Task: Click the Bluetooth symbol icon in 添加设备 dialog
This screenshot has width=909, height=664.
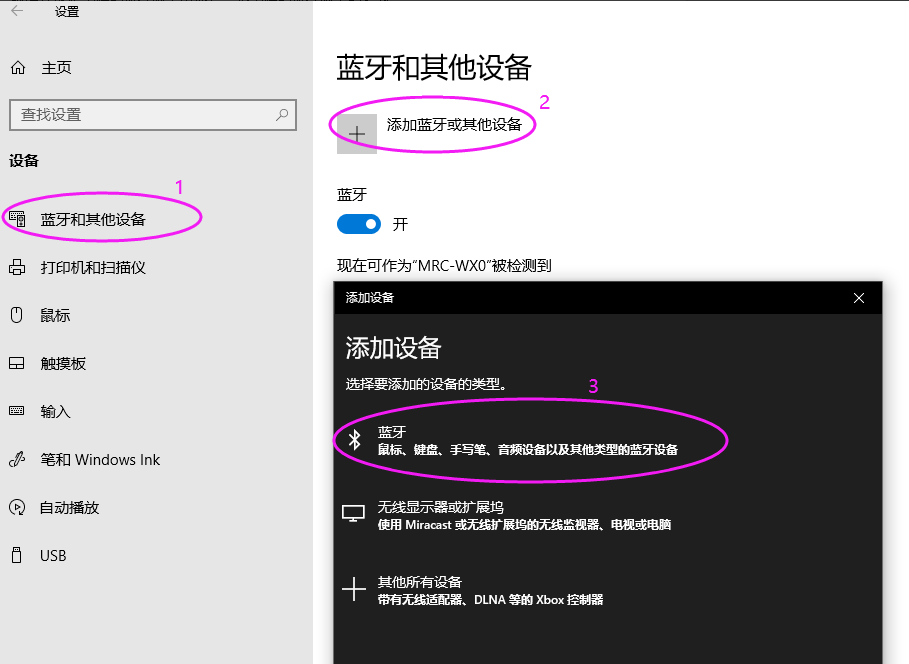Action: (x=354, y=440)
